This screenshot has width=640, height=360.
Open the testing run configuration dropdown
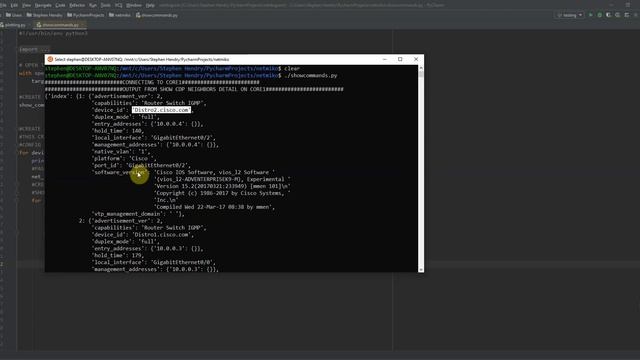pos(570,15)
